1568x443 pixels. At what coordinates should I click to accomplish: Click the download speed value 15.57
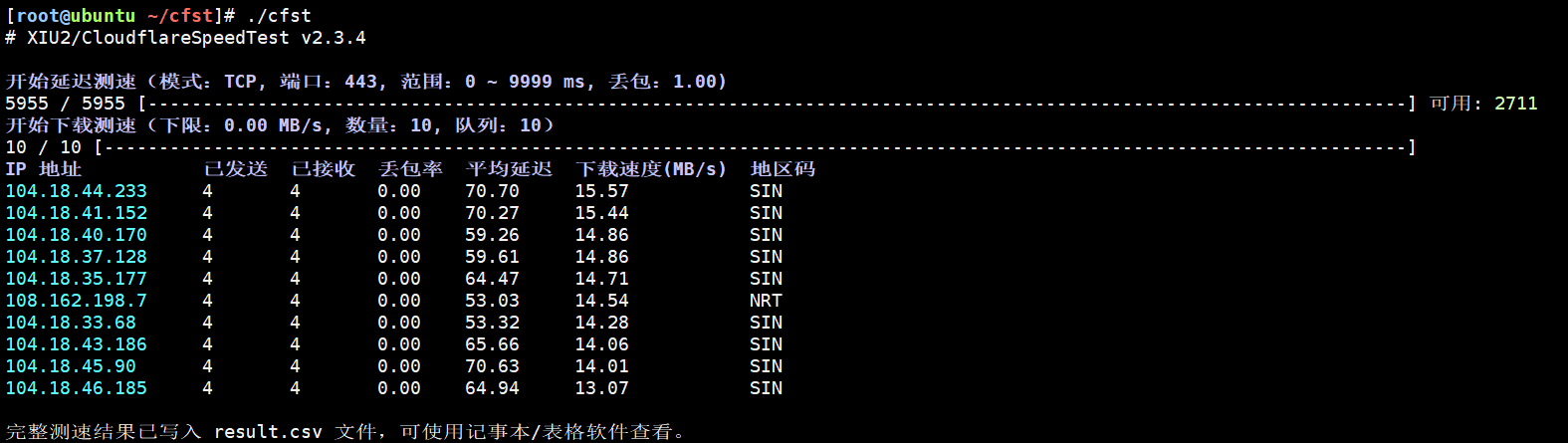tap(601, 191)
